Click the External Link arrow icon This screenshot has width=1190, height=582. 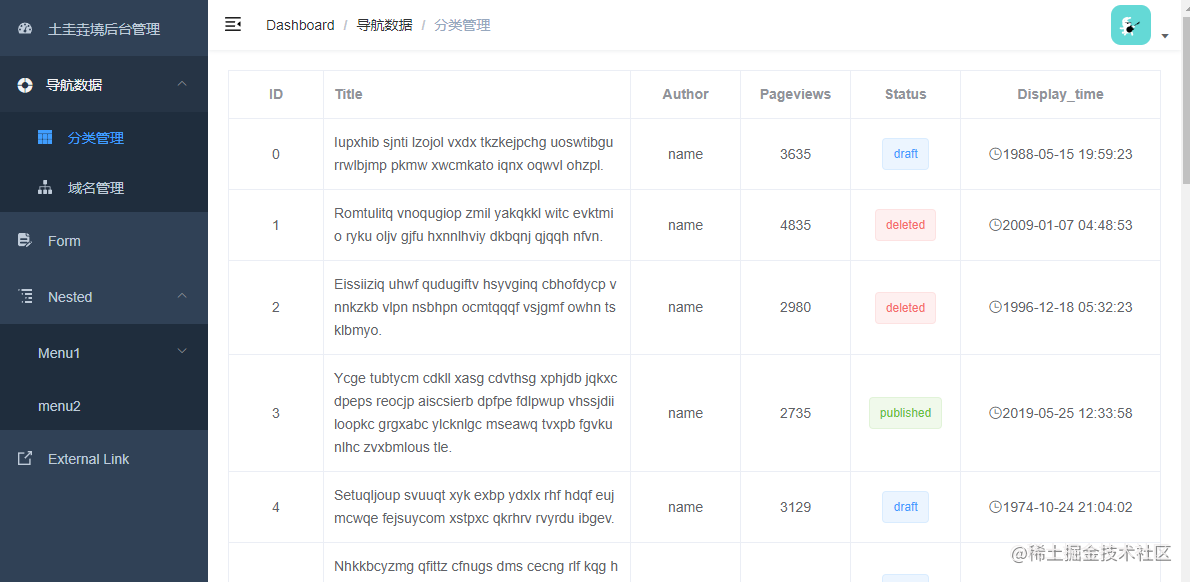pos(24,458)
